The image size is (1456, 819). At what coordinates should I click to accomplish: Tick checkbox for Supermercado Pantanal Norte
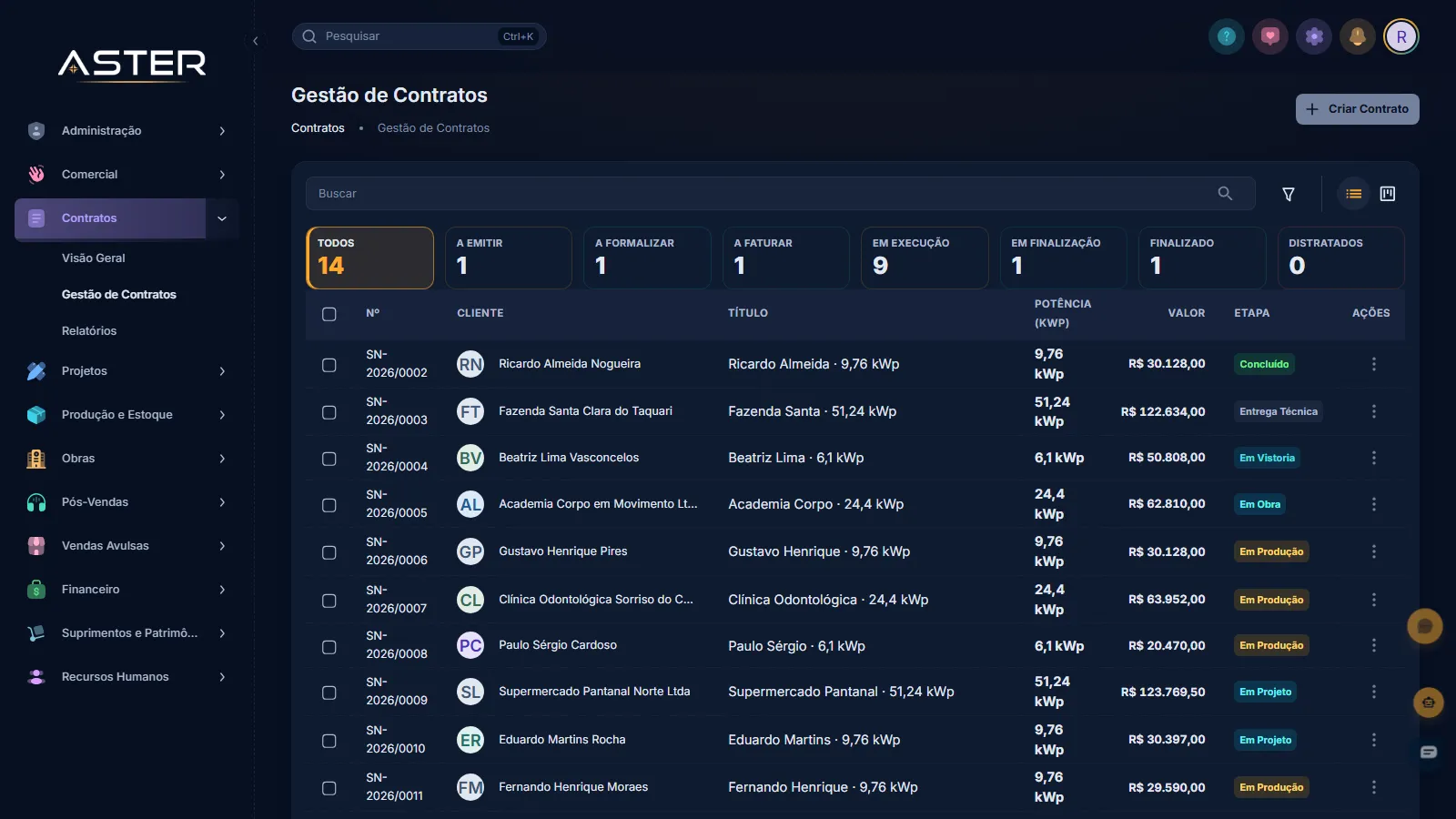[x=329, y=693]
